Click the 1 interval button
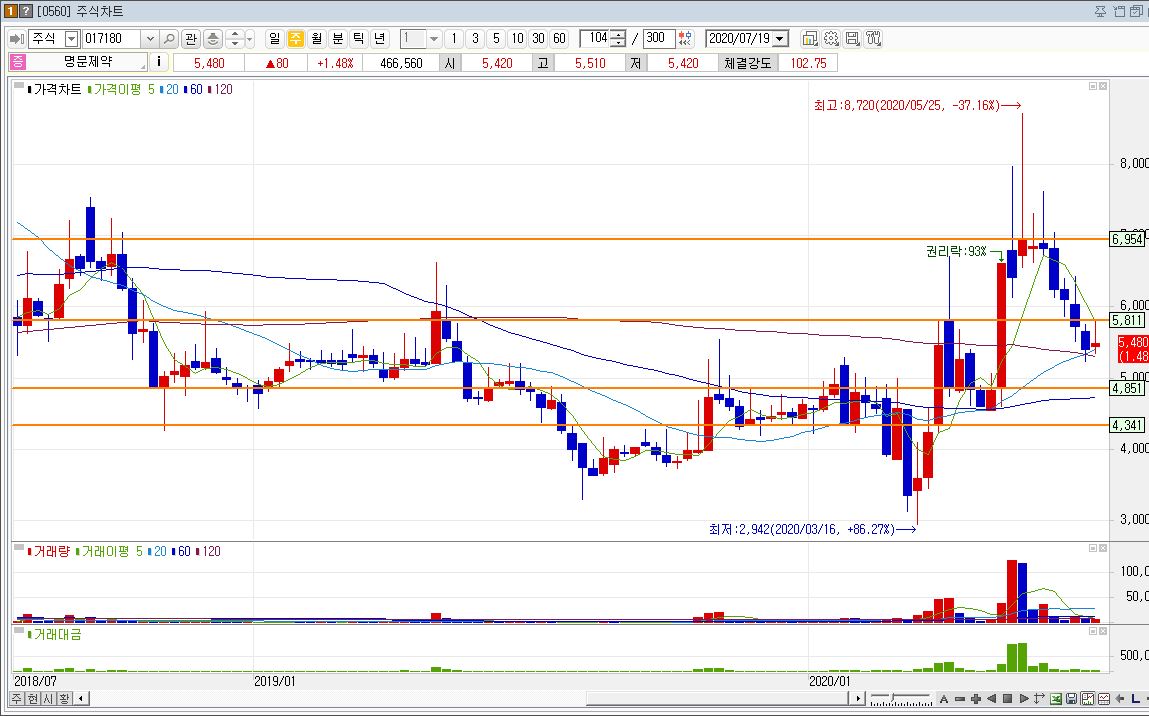 (454, 39)
